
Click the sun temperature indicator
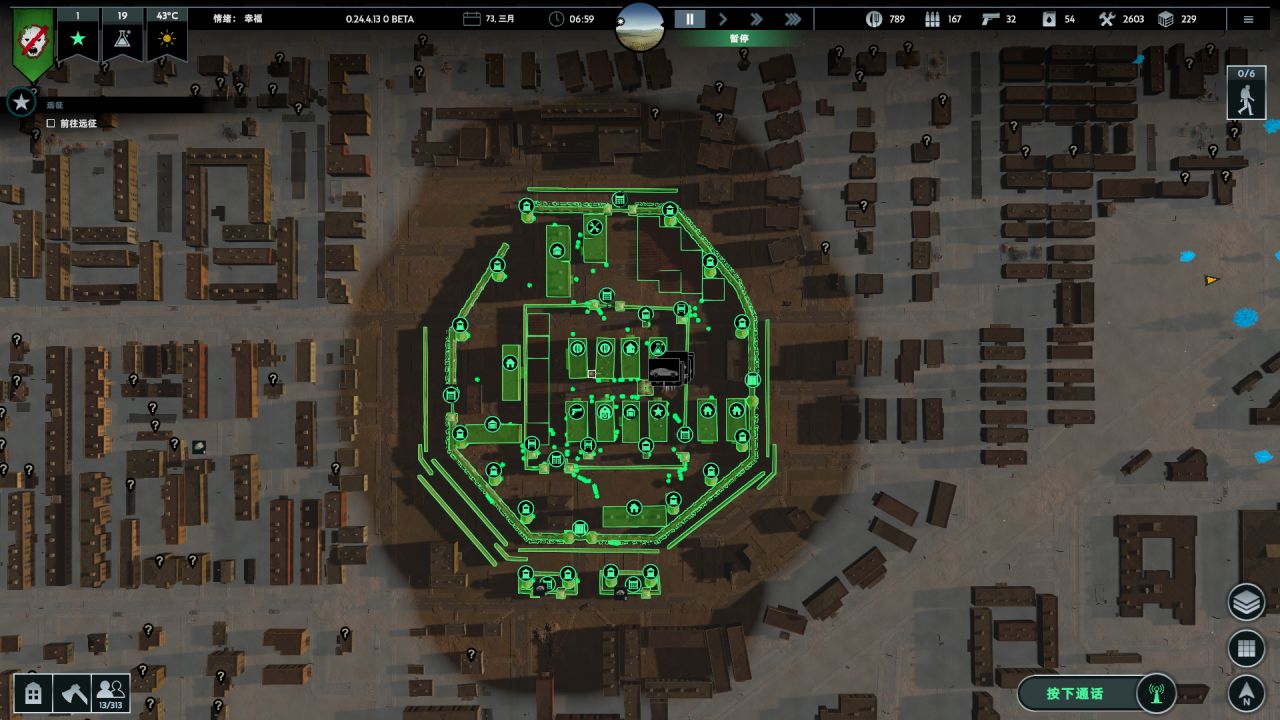coord(165,38)
